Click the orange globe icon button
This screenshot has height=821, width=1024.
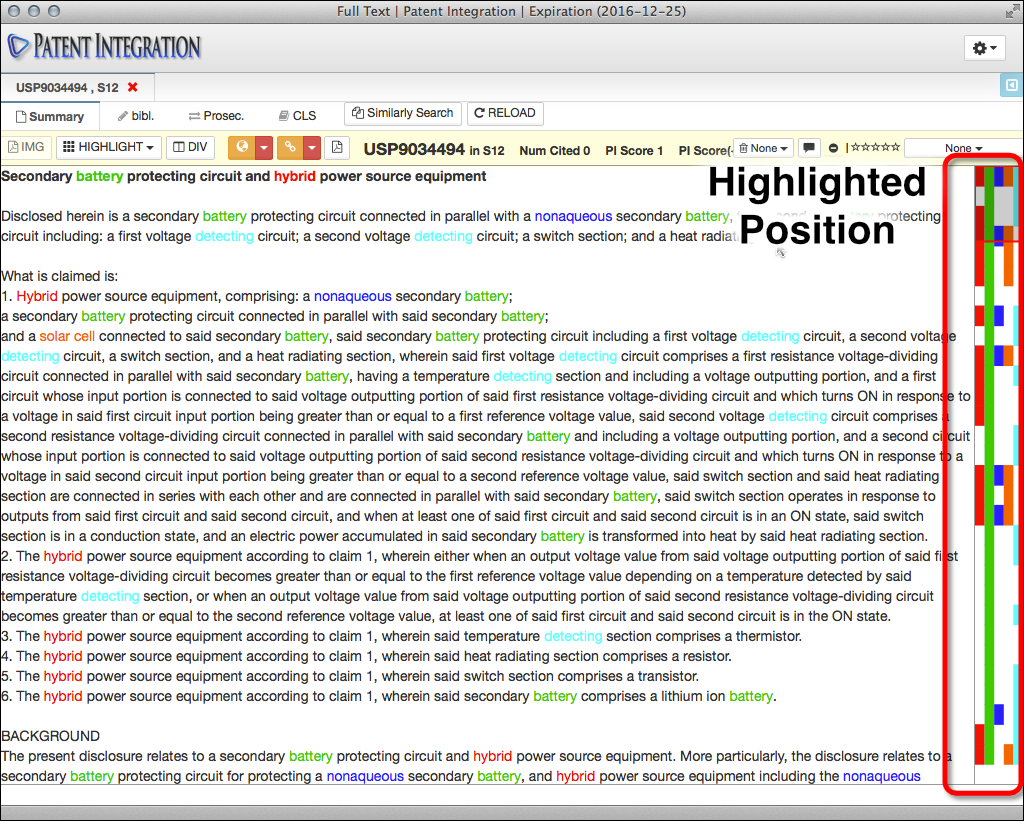pos(242,147)
